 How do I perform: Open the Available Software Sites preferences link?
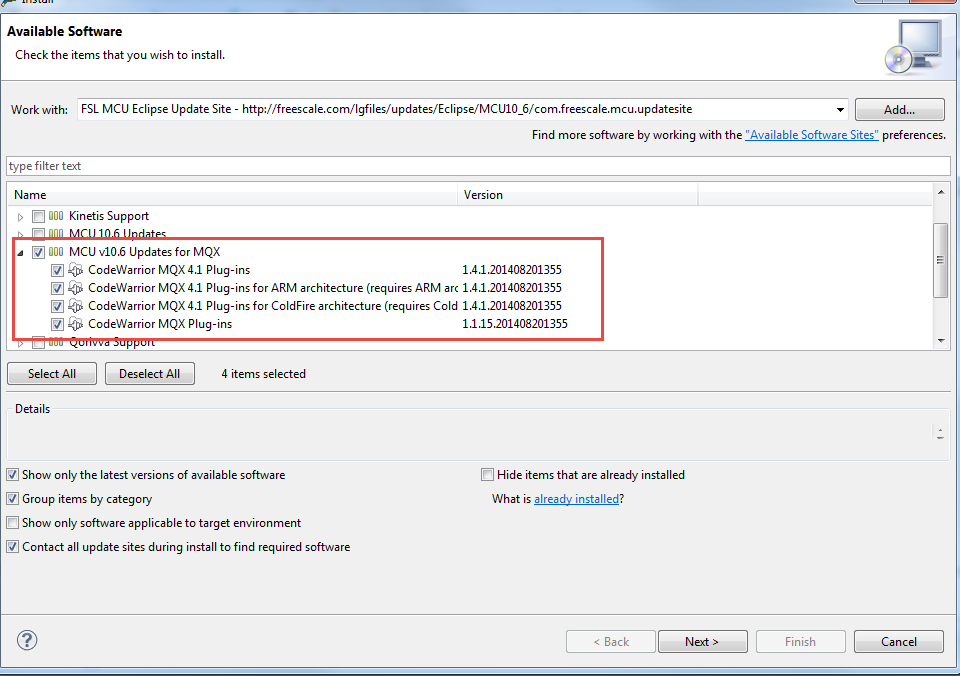(812, 135)
